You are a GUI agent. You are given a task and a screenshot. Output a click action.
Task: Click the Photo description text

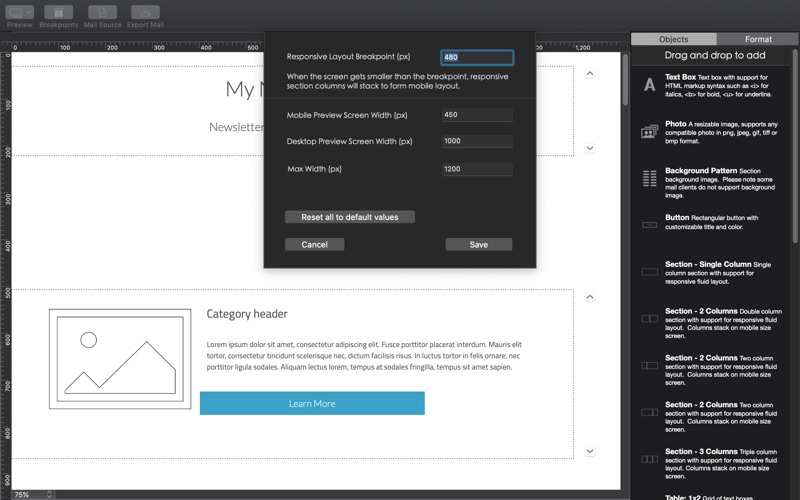[721, 133]
